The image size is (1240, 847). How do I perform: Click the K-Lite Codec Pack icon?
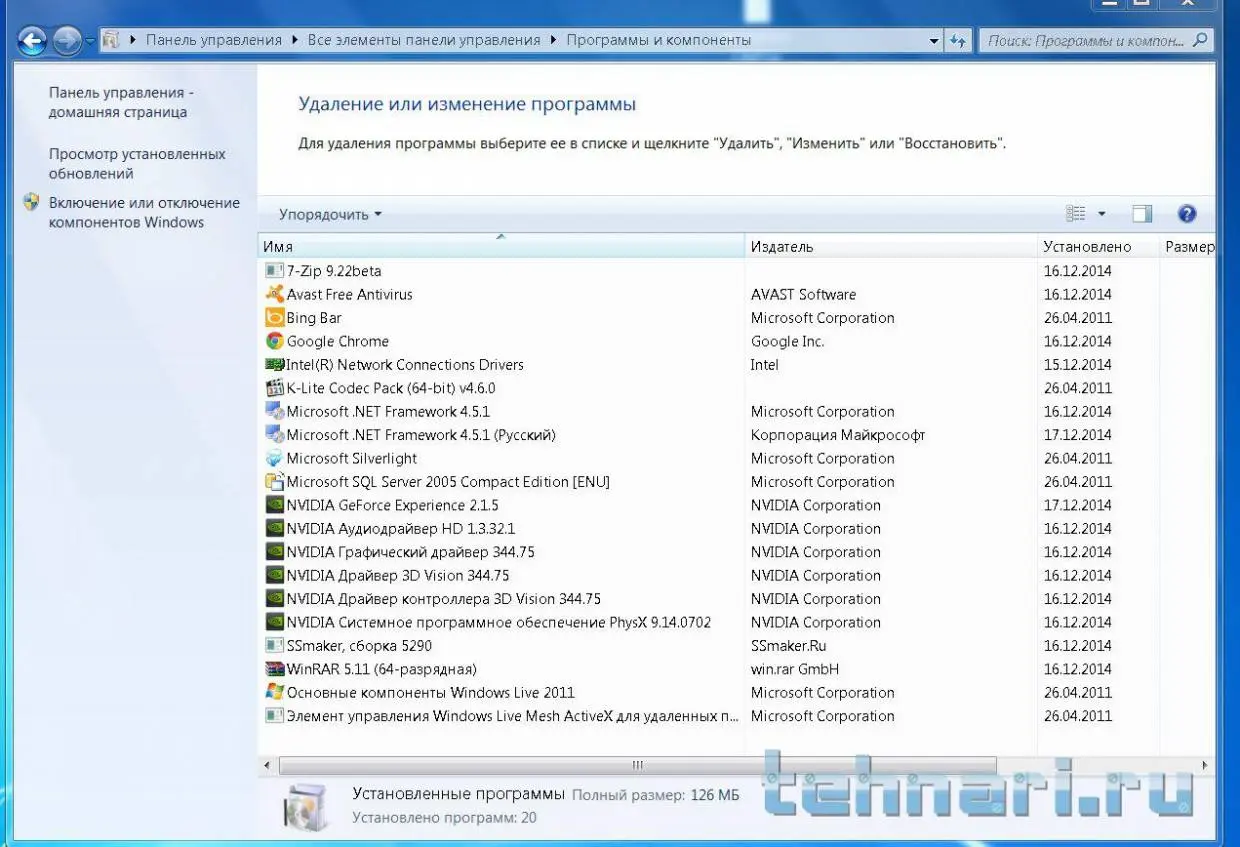coord(274,388)
